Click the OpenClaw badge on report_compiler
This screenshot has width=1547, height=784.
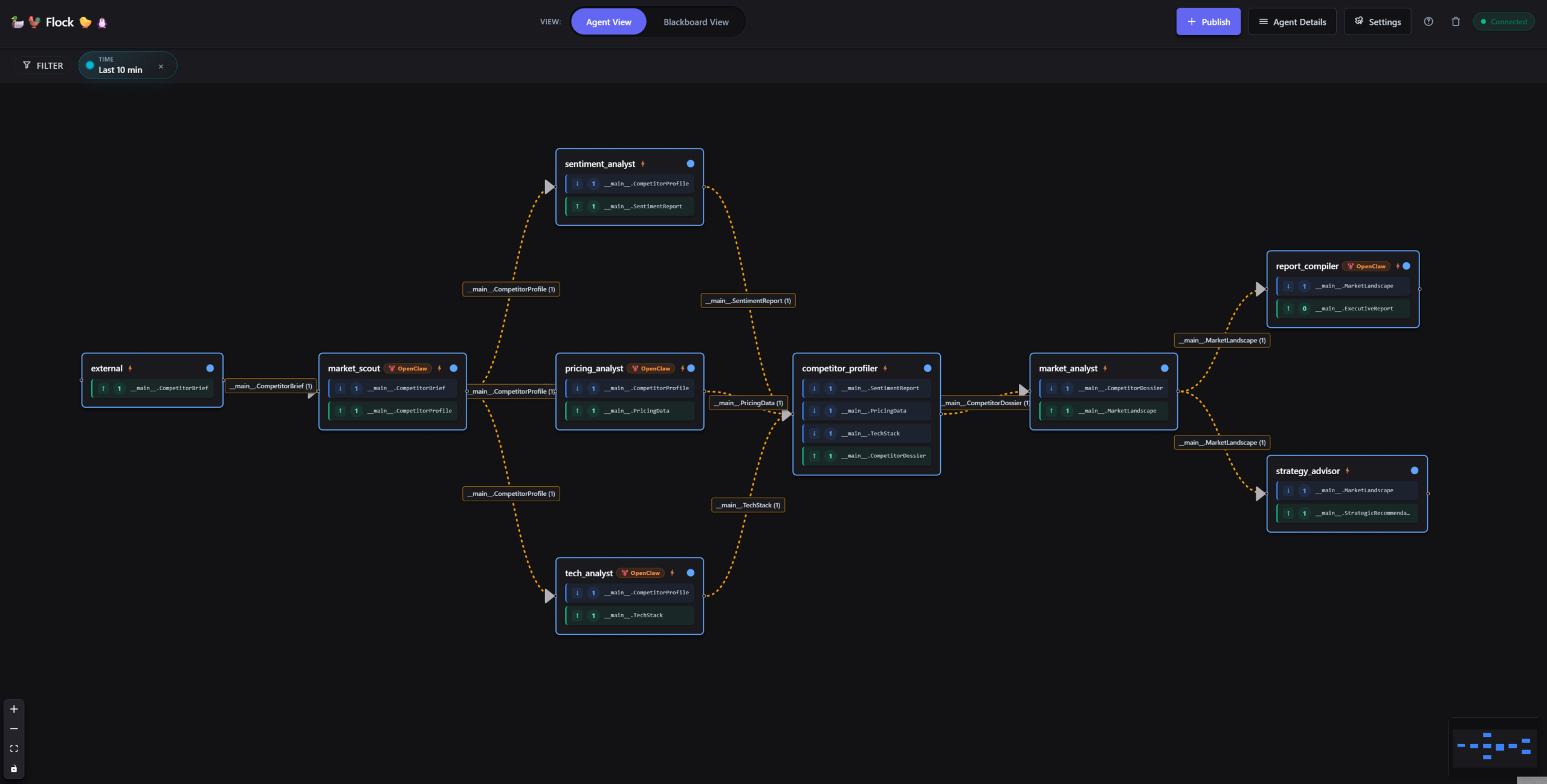pyautogui.click(x=1366, y=266)
